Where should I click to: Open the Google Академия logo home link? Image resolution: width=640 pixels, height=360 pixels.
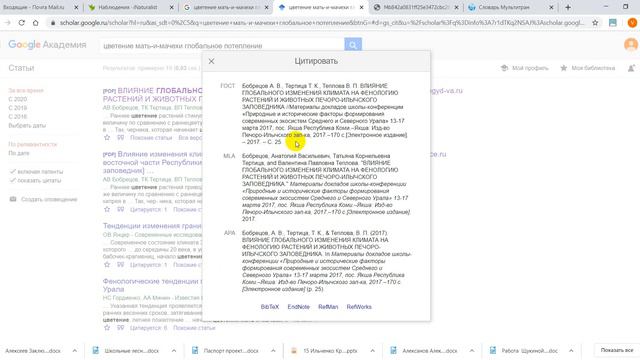47,44
